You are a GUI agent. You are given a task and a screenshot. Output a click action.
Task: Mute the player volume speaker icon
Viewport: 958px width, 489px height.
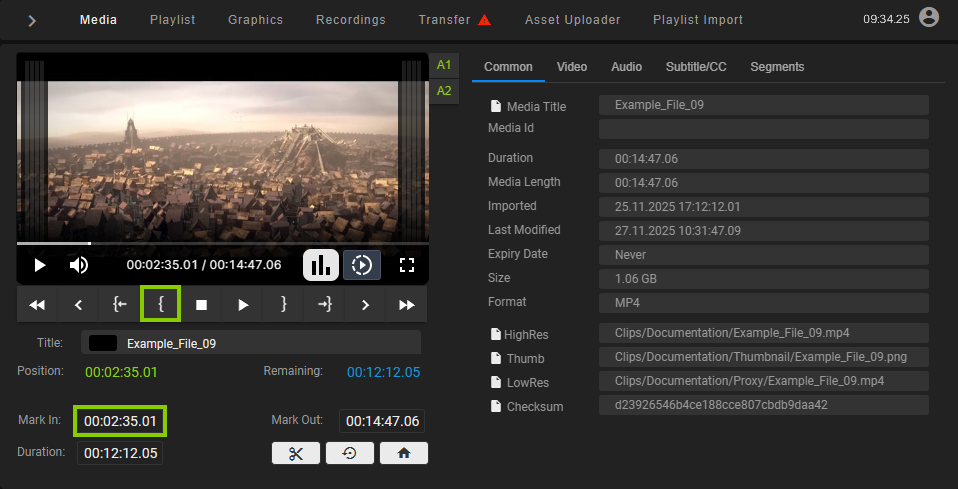click(78, 265)
